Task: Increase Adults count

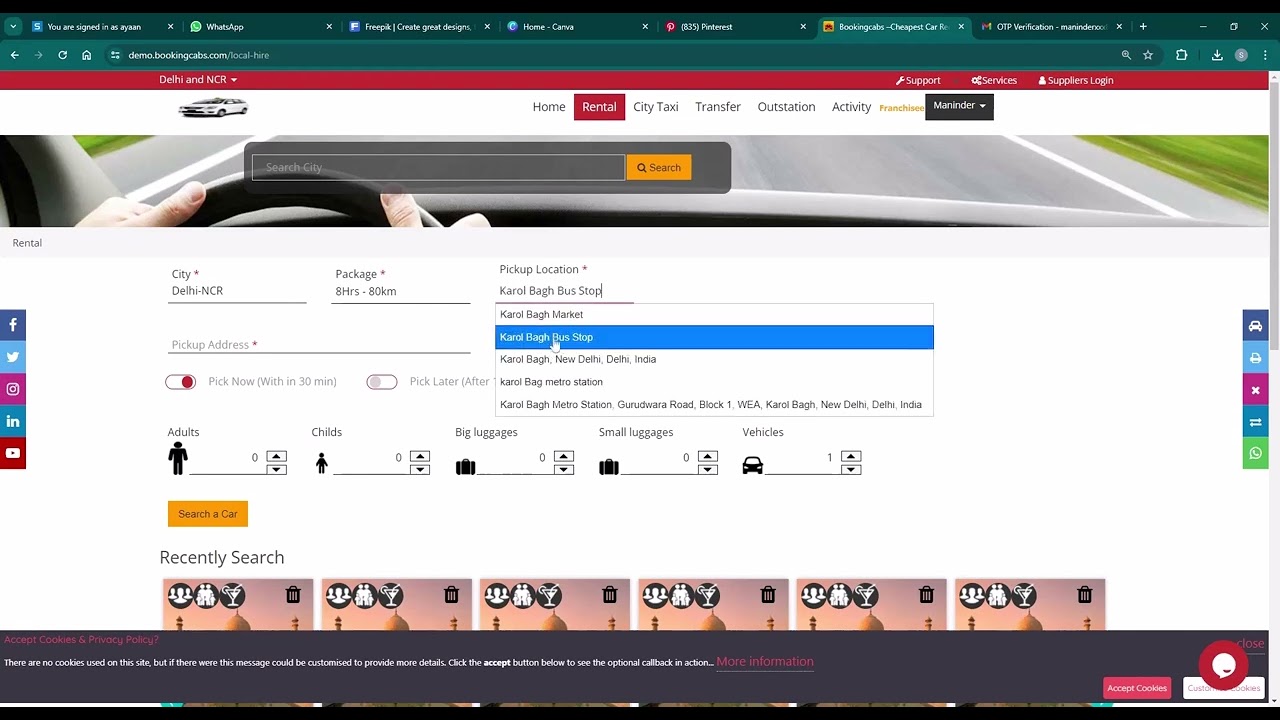Action: (276, 456)
